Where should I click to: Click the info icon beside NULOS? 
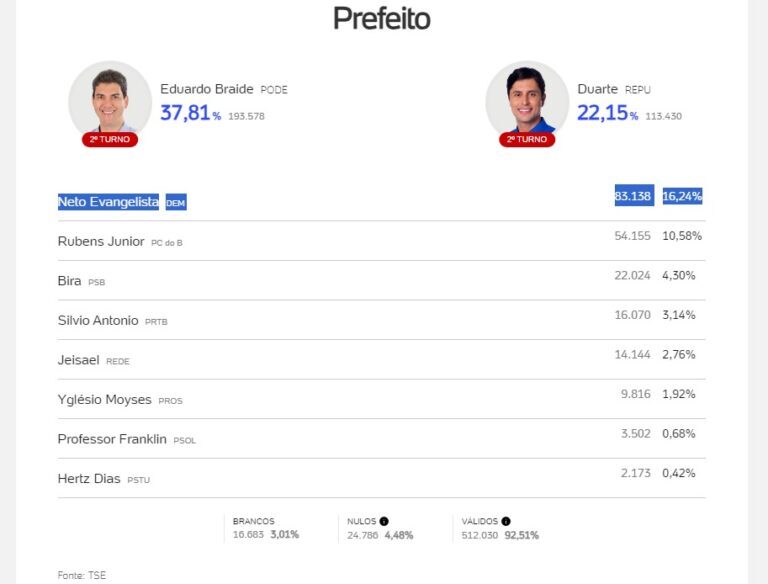coord(384,521)
